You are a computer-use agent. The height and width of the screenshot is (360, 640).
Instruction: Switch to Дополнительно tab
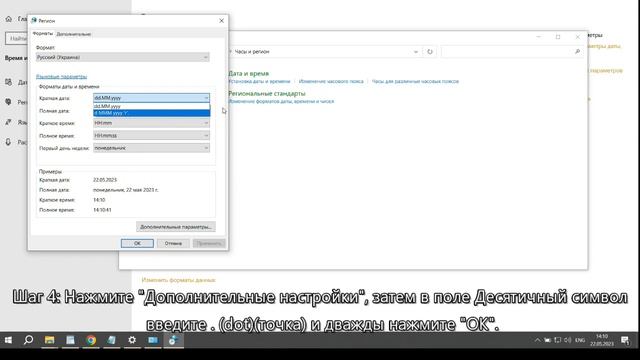(73, 34)
